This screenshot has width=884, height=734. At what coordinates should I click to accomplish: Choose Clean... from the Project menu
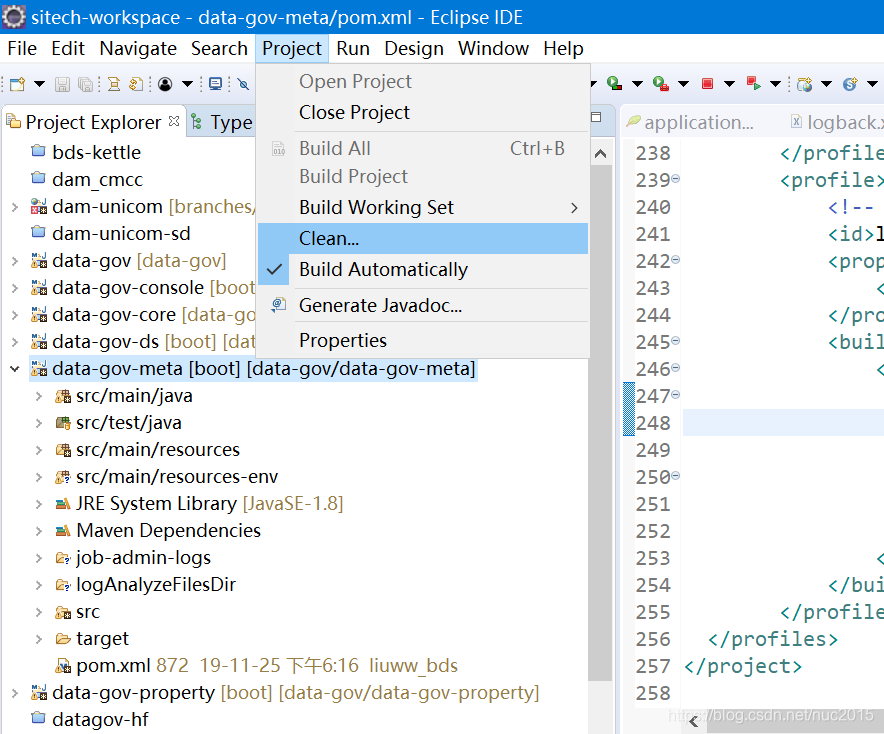423,238
